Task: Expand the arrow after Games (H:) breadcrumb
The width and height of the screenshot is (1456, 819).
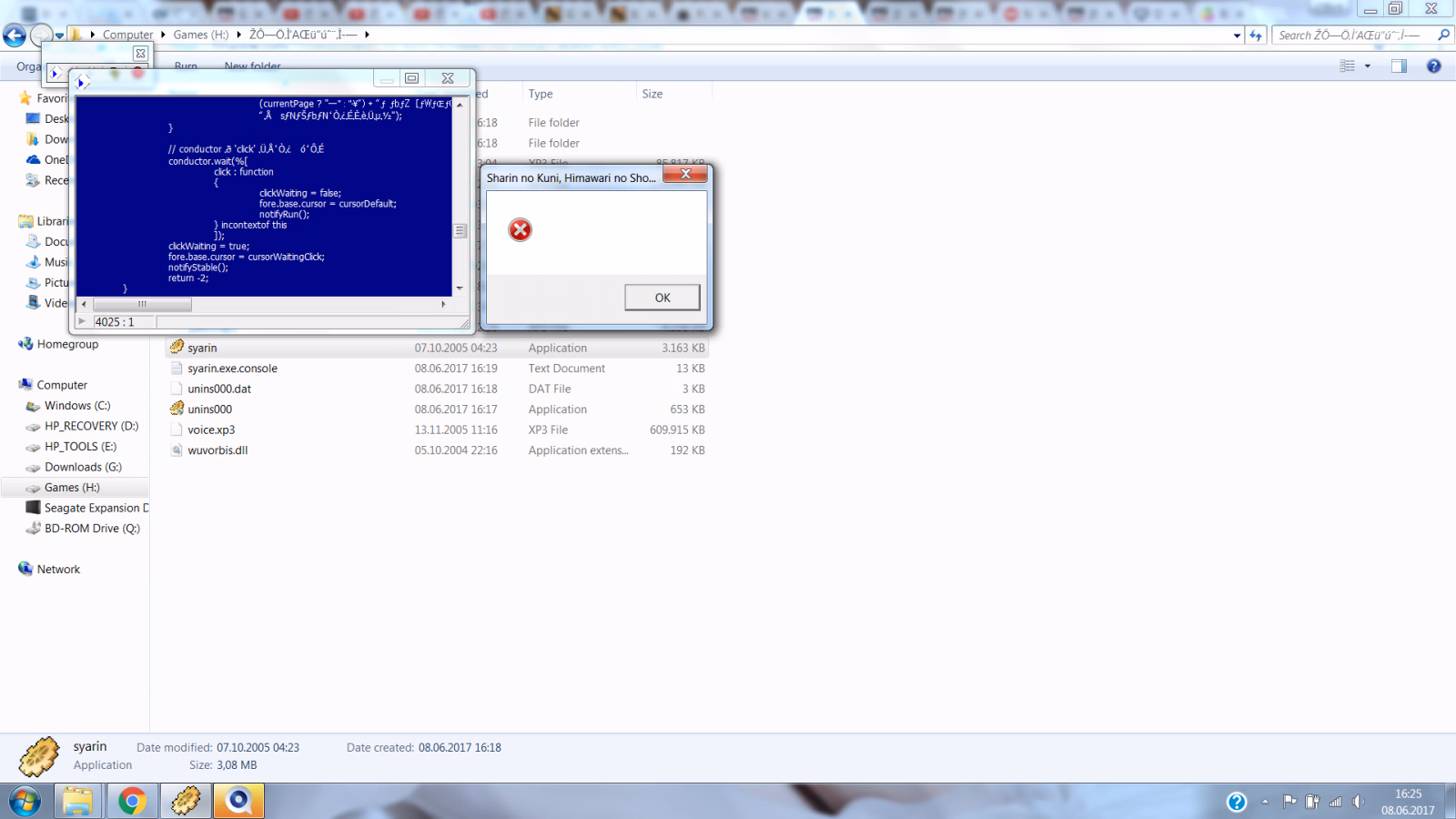Action: tap(238, 35)
